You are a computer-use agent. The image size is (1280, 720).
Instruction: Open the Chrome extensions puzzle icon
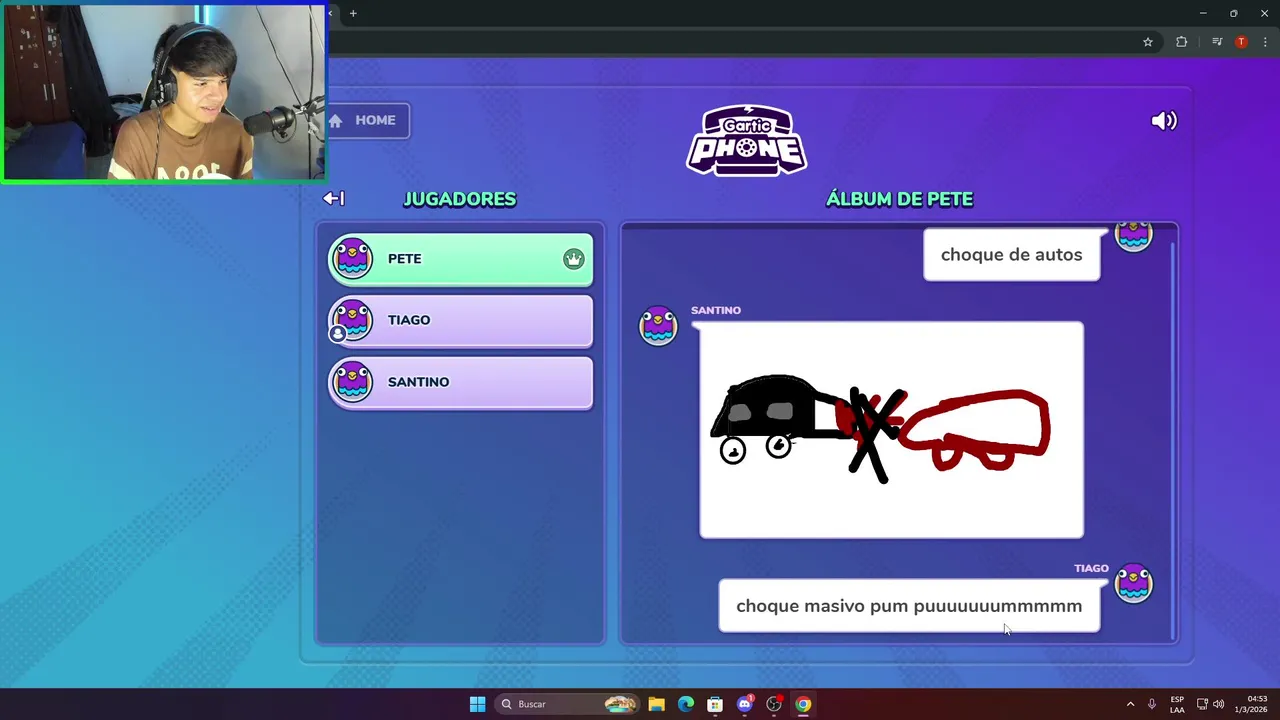click(x=1181, y=42)
